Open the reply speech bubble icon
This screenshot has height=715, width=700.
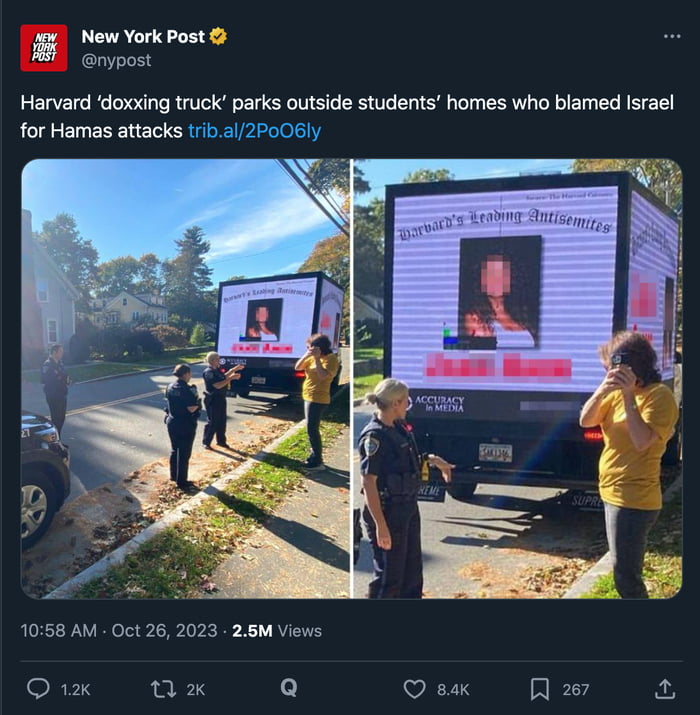[38, 689]
